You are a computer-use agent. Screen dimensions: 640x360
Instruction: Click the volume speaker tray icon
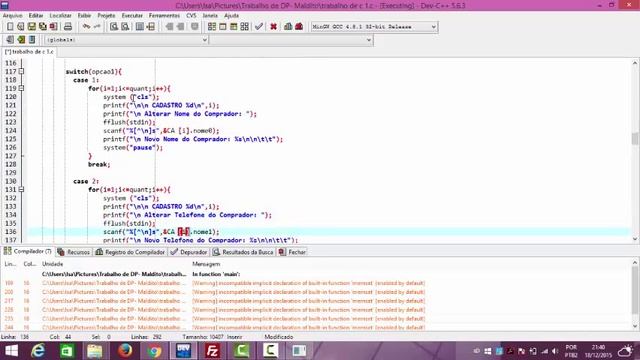[555, 351]
